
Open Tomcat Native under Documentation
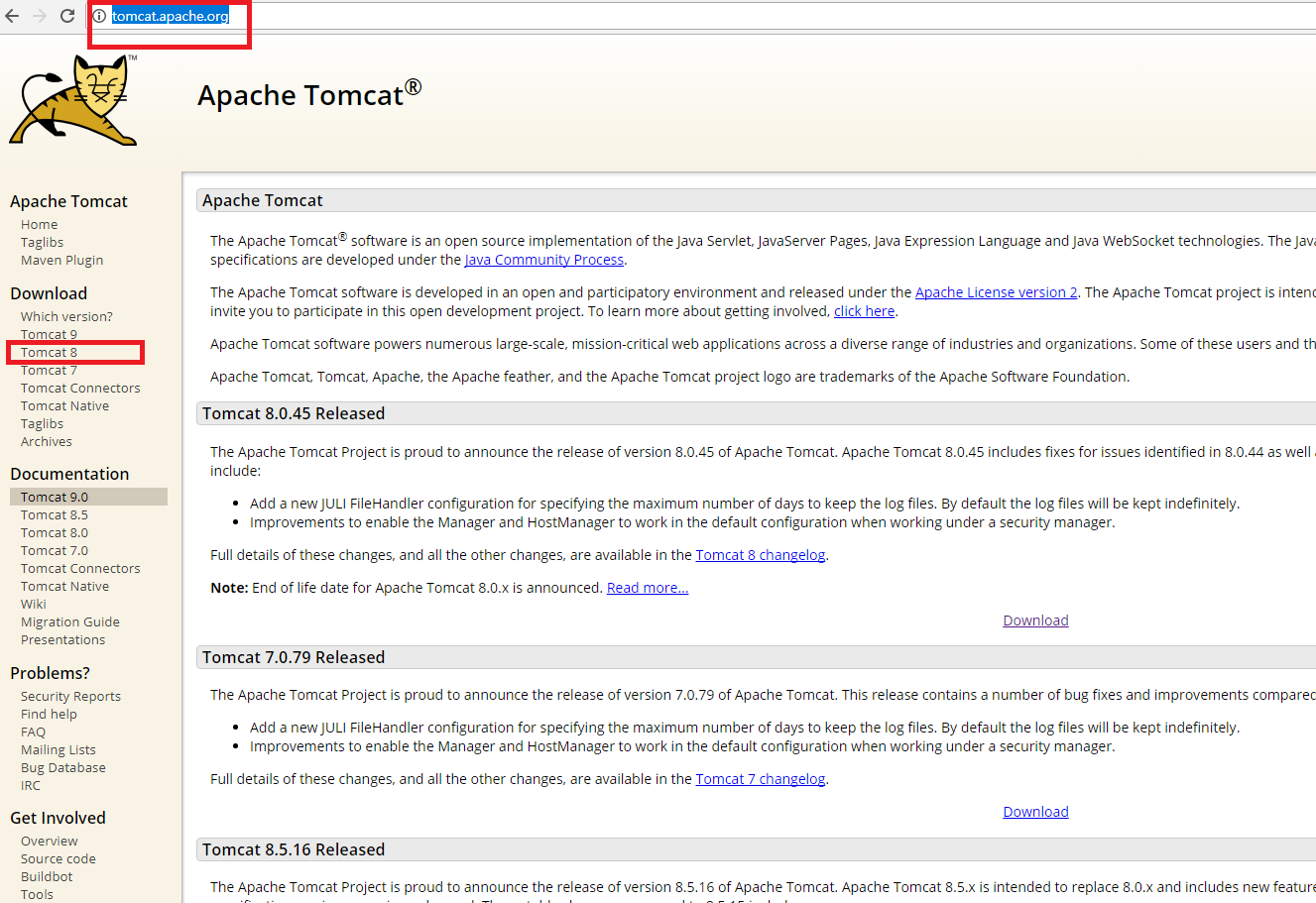[x=64, y=587]
